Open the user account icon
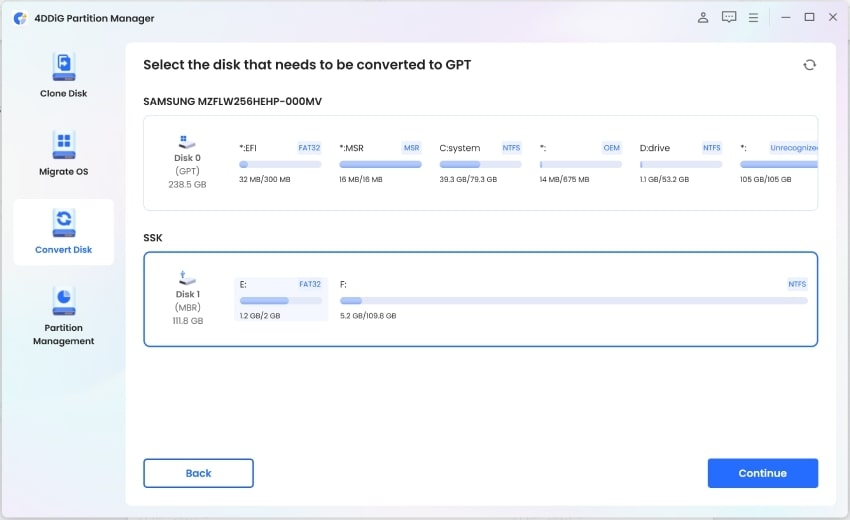 (x=703, y=17)
